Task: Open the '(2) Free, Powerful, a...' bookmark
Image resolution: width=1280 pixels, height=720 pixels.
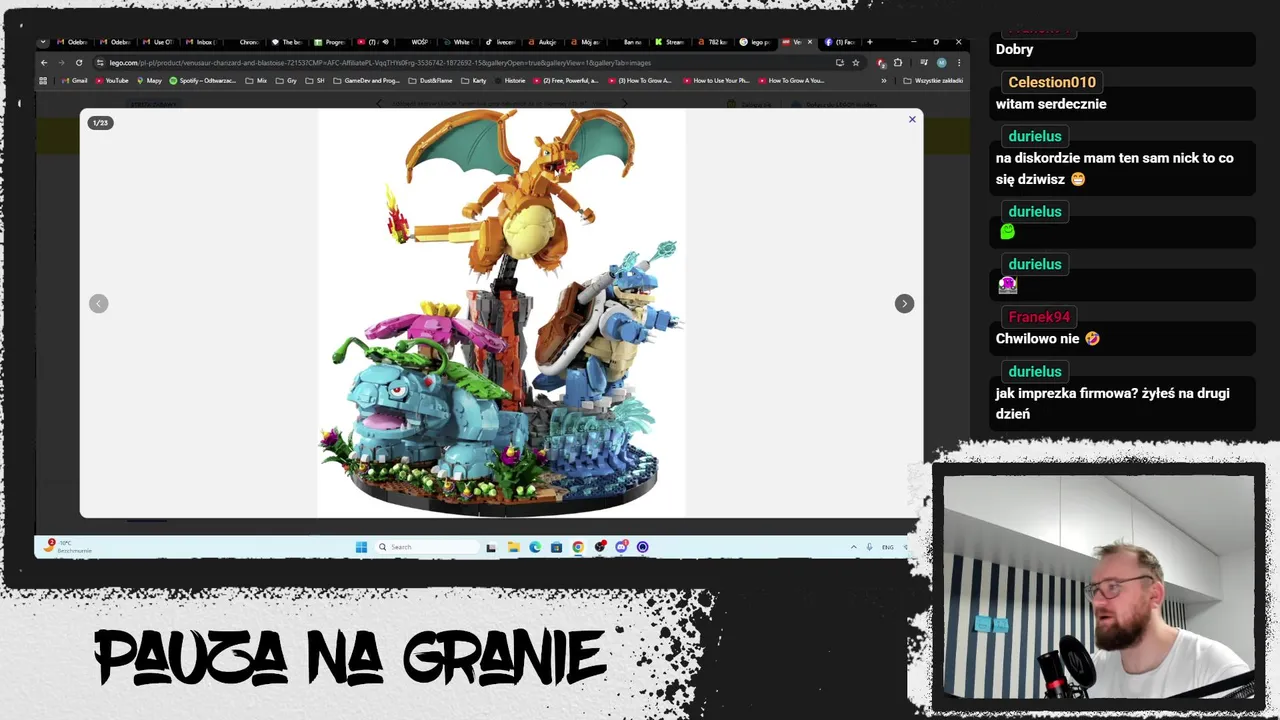Action: pos(566,81)
